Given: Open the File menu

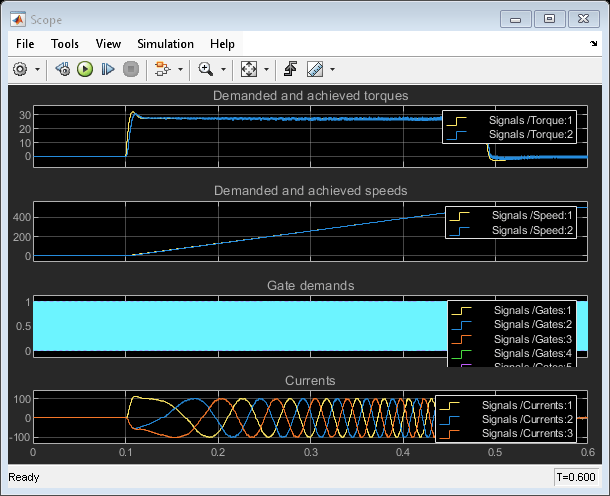Looking at the screenshot, I should pyautogui.click(x=25, y=44).
